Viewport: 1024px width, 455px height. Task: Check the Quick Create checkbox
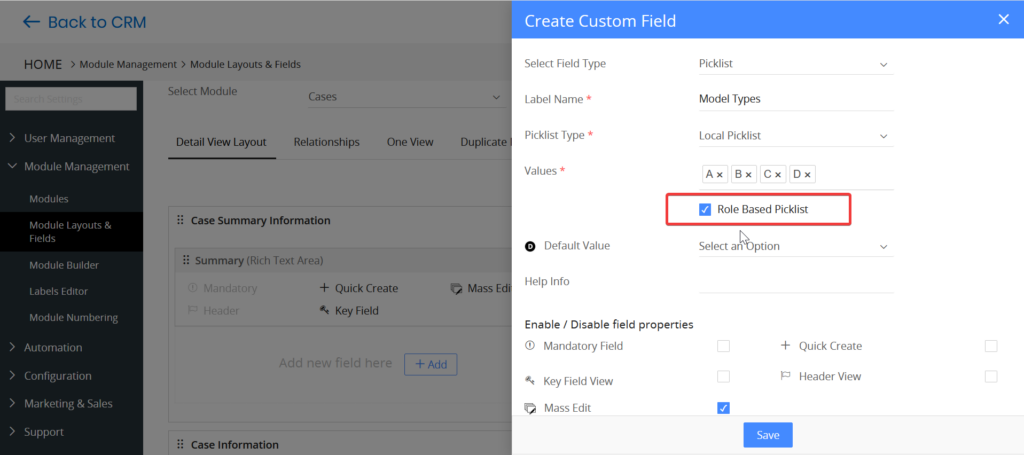[x=990, y=346]
